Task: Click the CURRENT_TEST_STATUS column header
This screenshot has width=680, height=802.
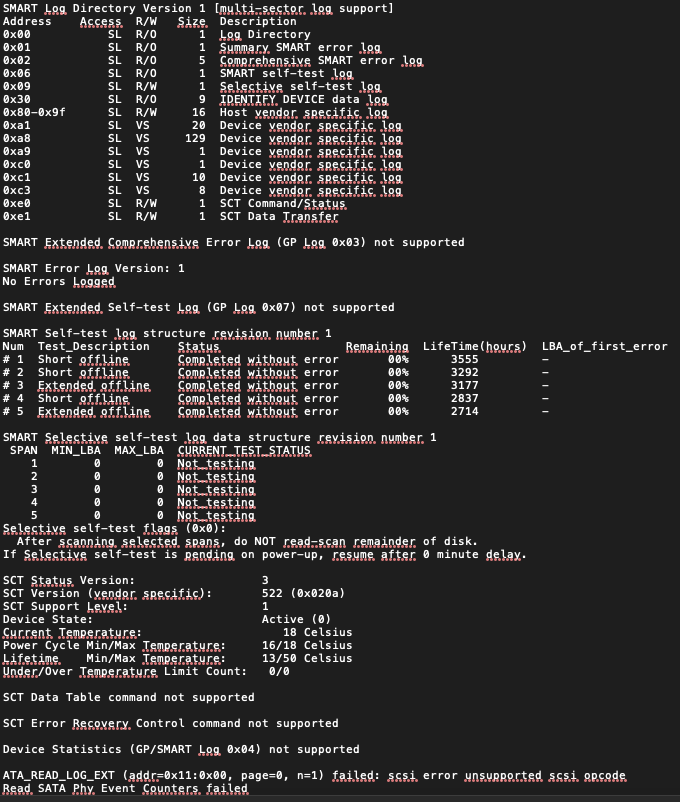Action: 244,450
